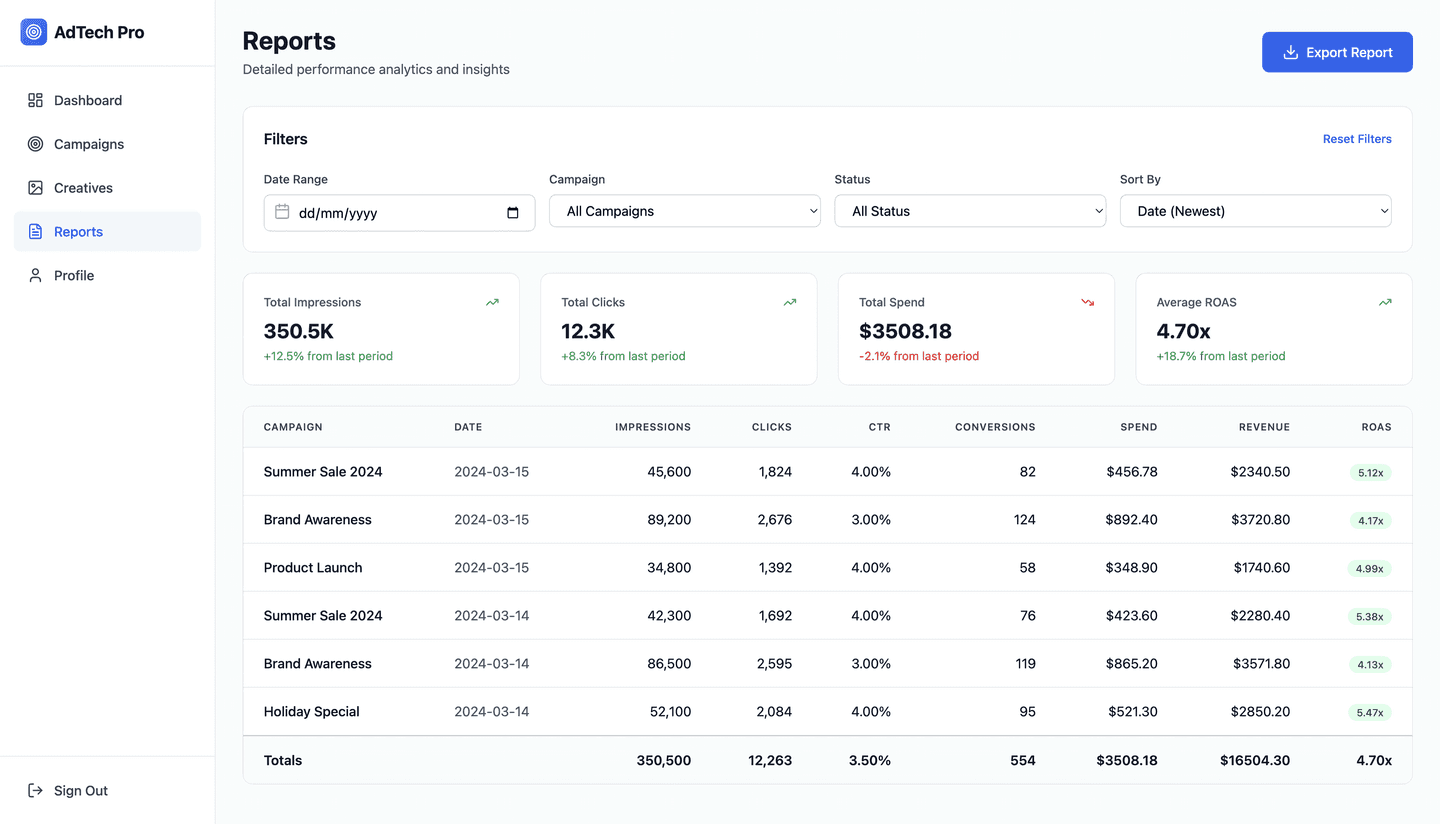This screenshot has width=1440, height=824.
Task: Click the AdTech Pro logo icon
Action: 34,32
